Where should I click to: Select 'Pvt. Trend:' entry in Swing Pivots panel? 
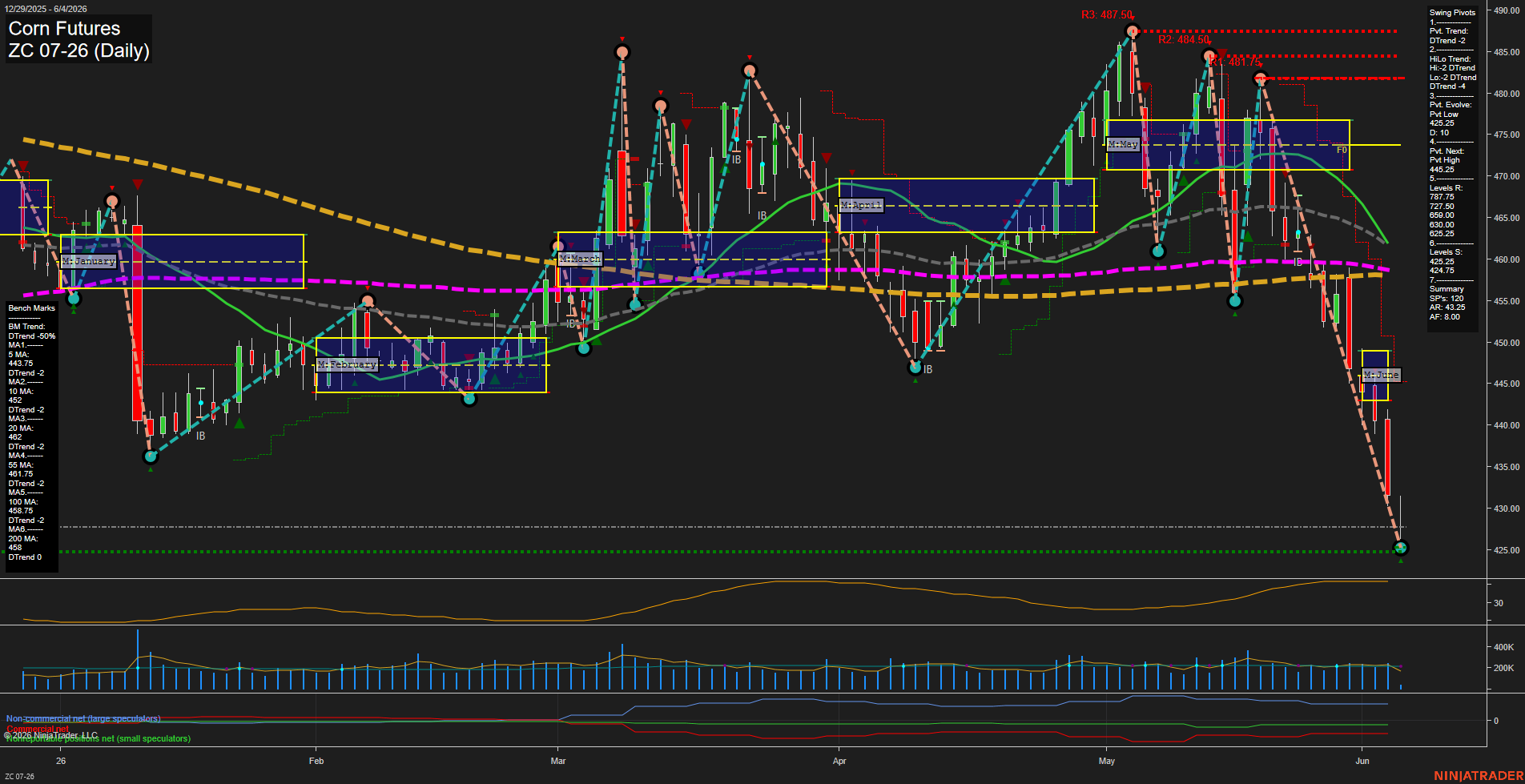[x=1449, y=31]
